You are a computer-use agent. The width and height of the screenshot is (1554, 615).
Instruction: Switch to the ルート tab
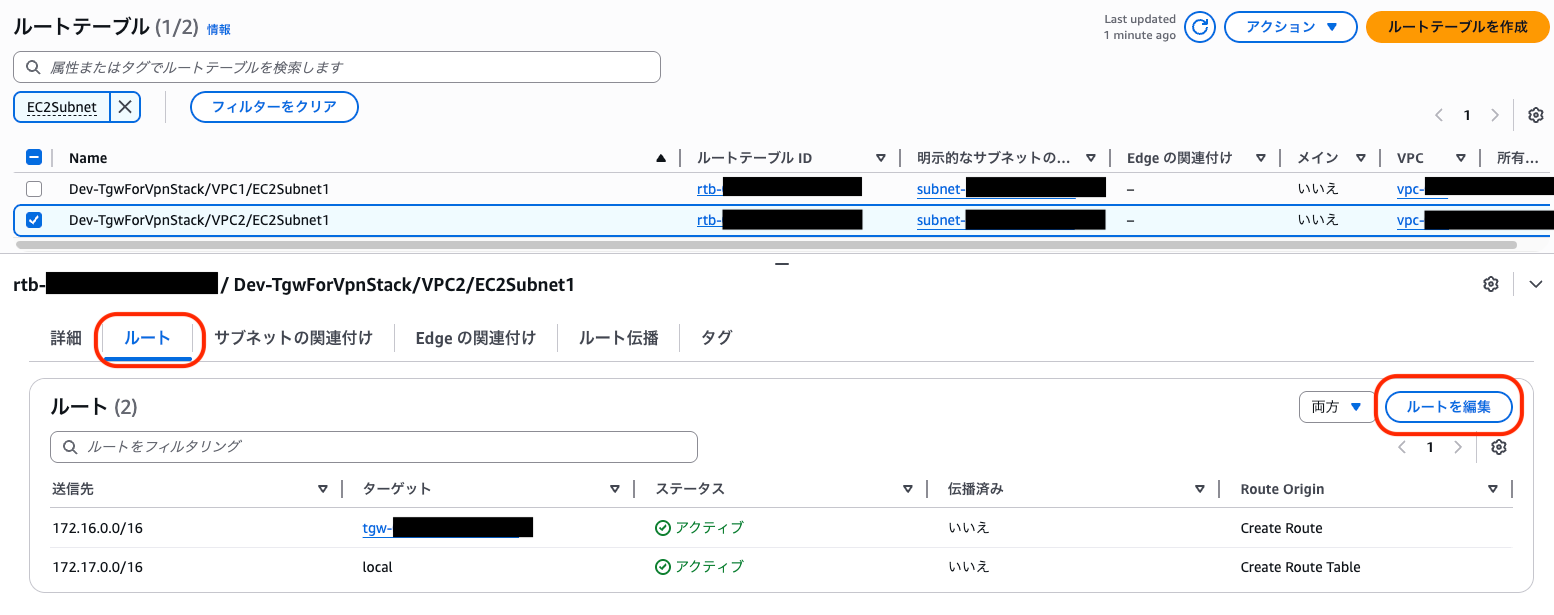click(147, 338)
